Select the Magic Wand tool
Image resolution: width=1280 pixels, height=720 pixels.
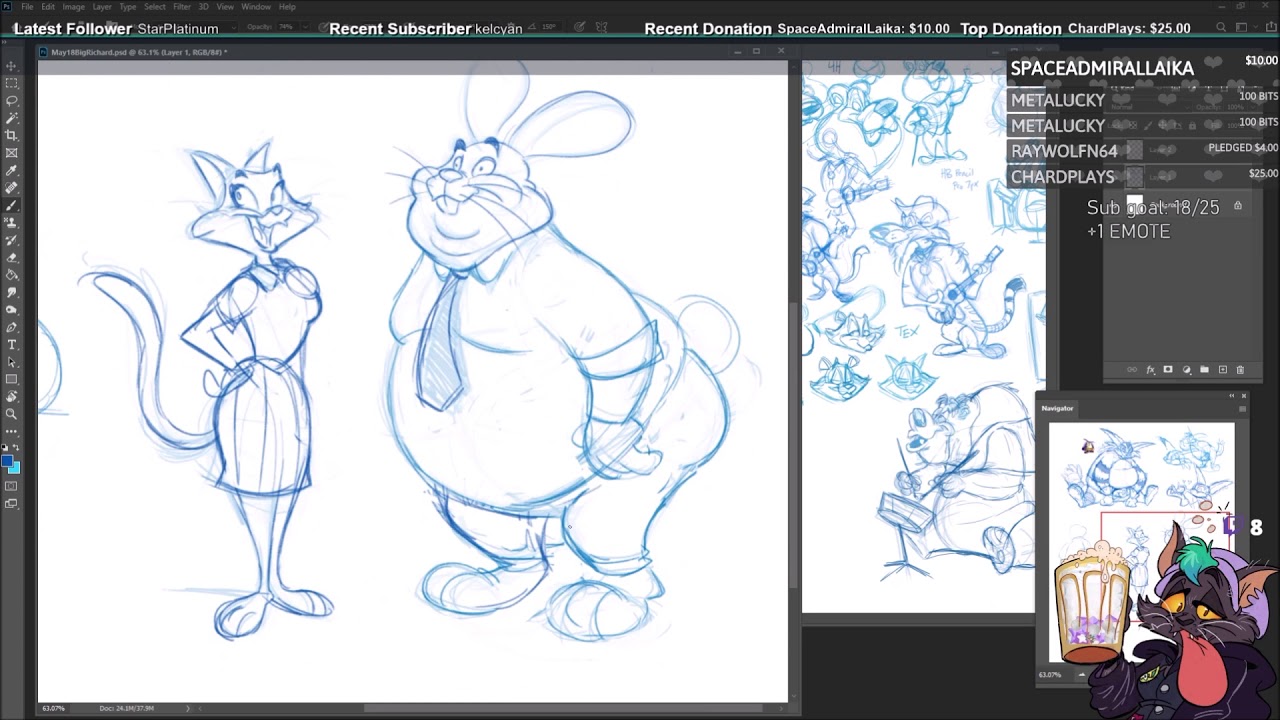tap(12, 118)
